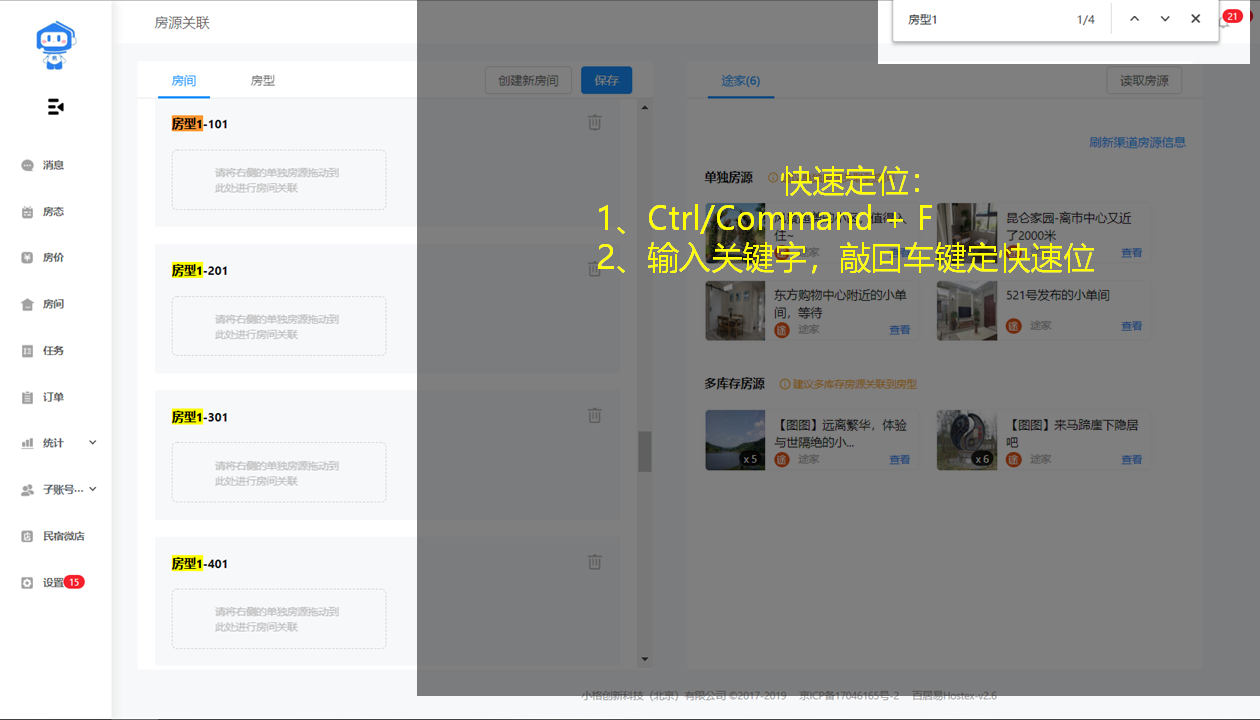Open 房间 in sidebar

[53, 304]
